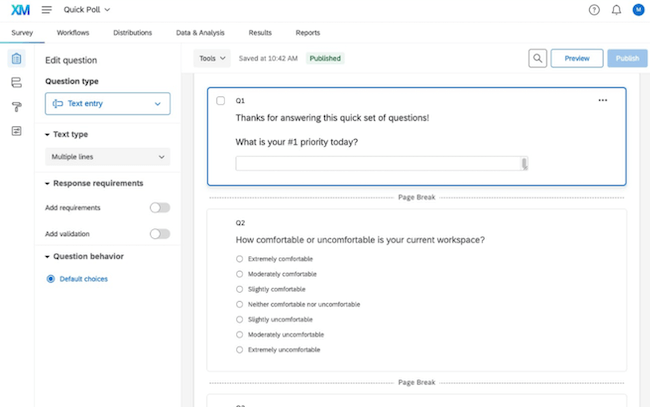Image resolution: width=650 pixels, height=407 pixels.
Task: Toggle the Add validation switch
Action: point(160,234)
